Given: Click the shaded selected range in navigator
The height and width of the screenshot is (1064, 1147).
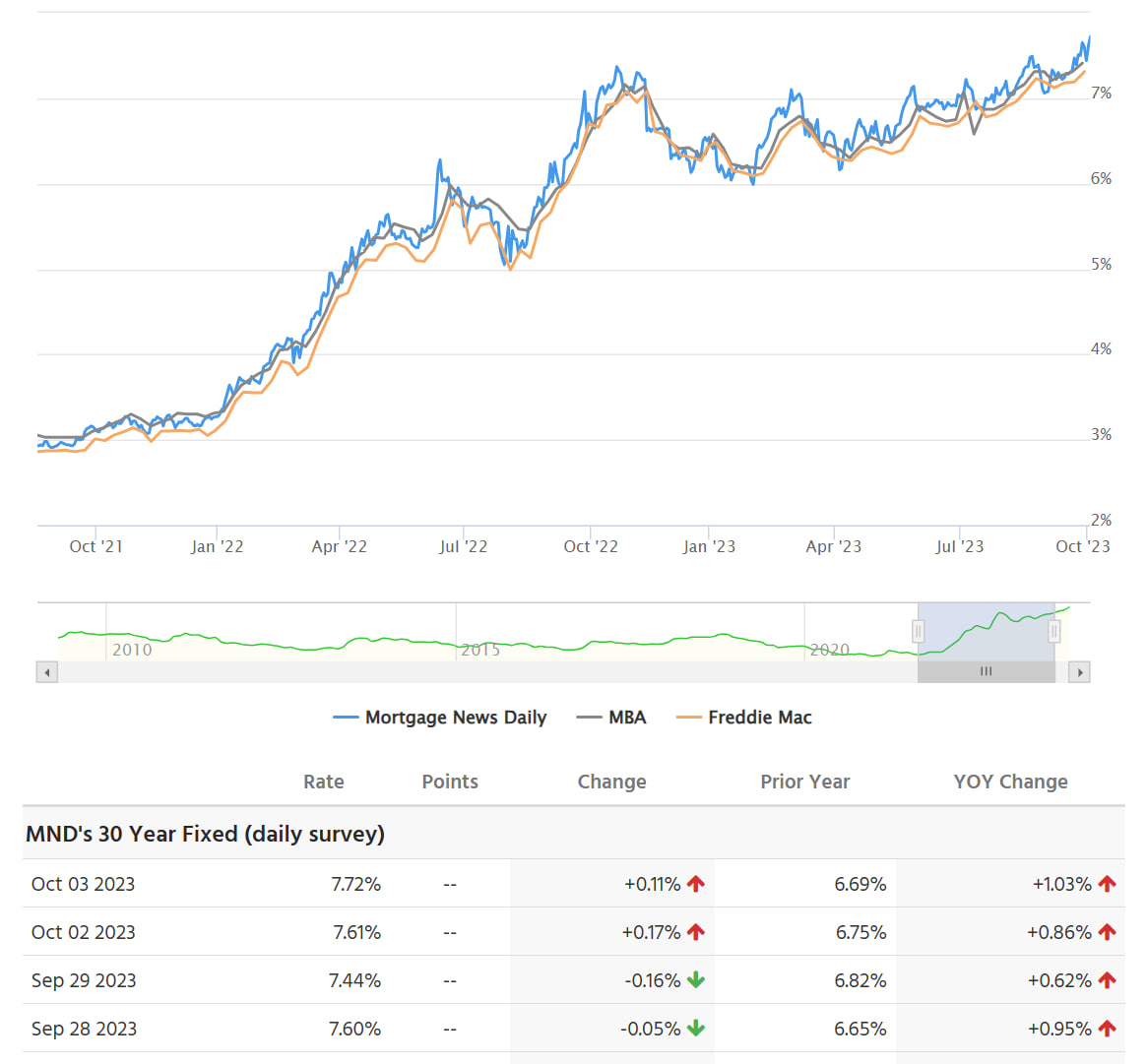Looking at the screenshot, I should click(x=987, y=632).
